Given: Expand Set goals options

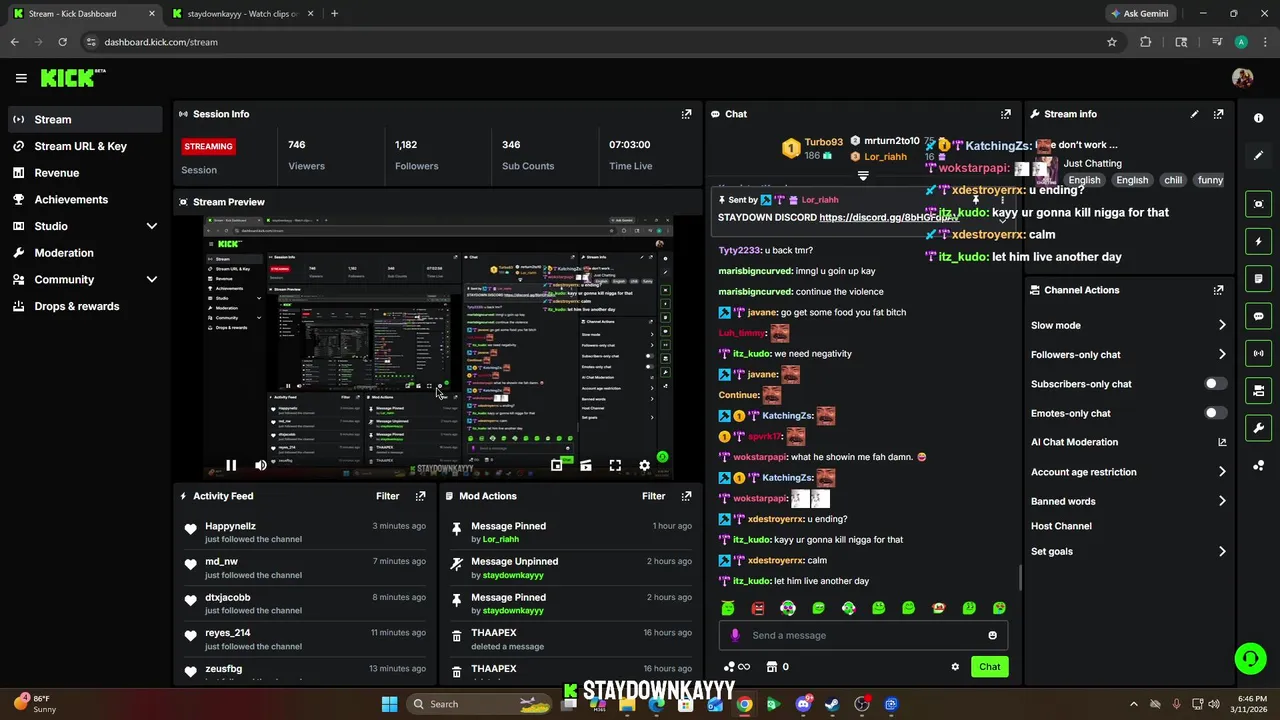Looking at the screenshot, I should click(x=1222, y=551).
